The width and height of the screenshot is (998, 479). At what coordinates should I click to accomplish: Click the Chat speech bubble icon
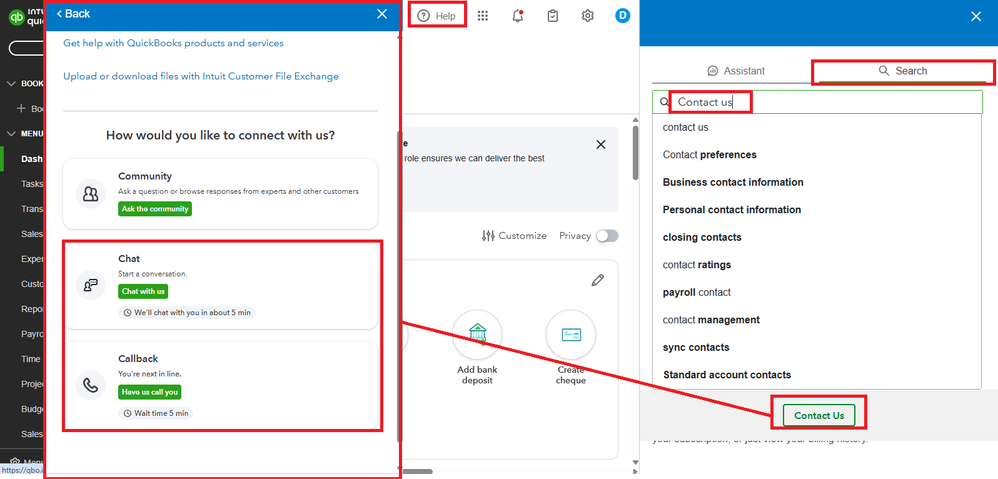pos(90,284)
